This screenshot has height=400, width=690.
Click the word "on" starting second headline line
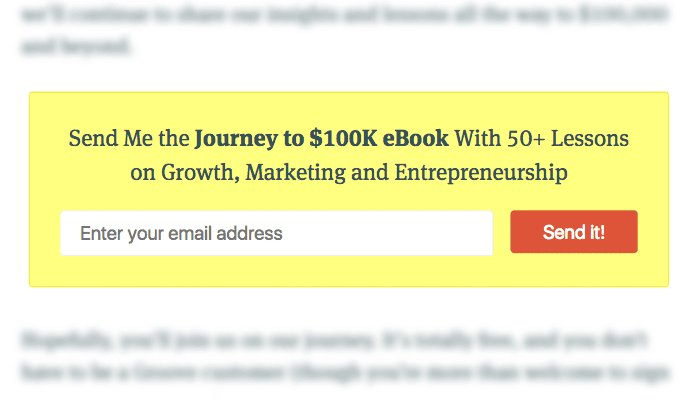pos(143,172)
